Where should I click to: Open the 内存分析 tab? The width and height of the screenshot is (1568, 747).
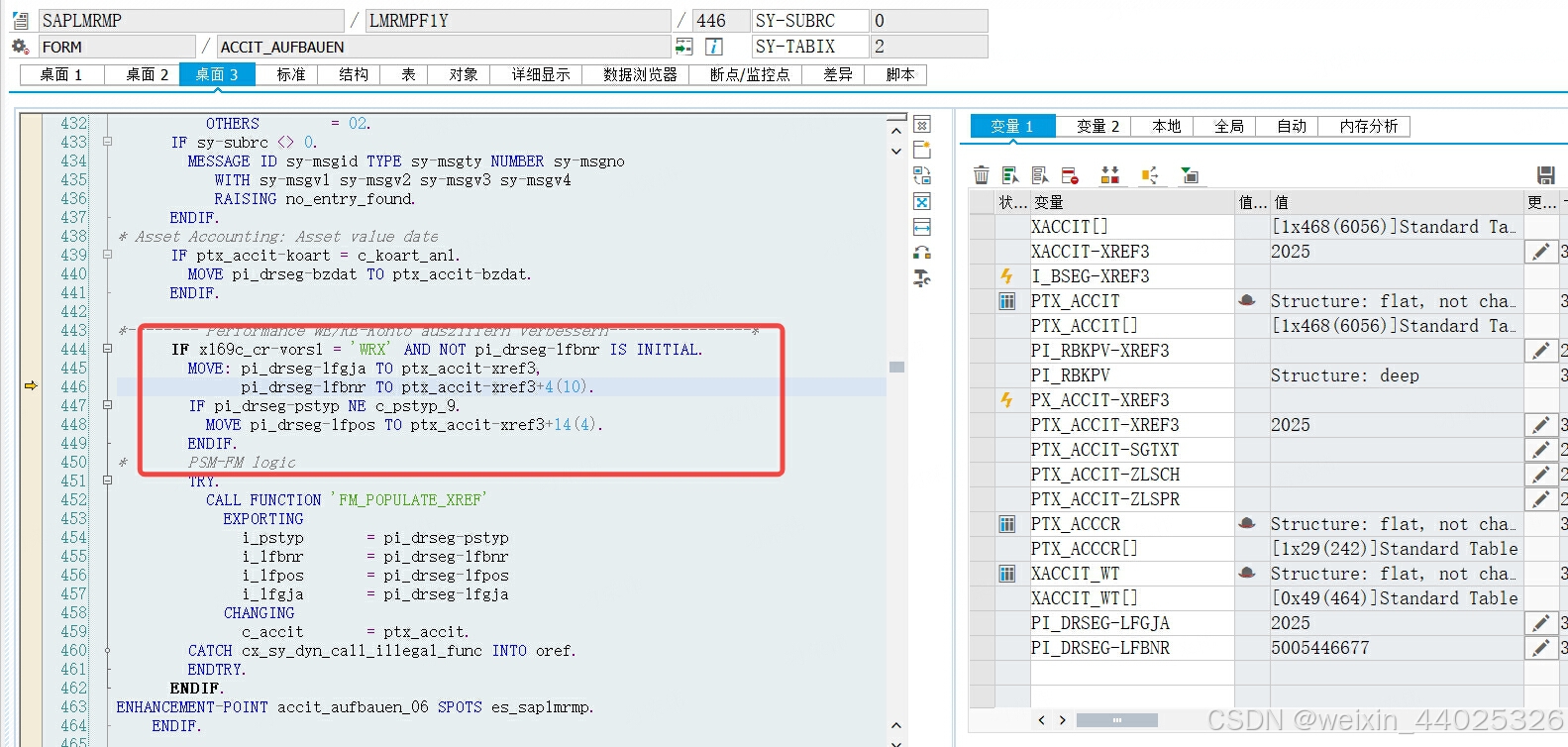click(x=1368, y=126)
